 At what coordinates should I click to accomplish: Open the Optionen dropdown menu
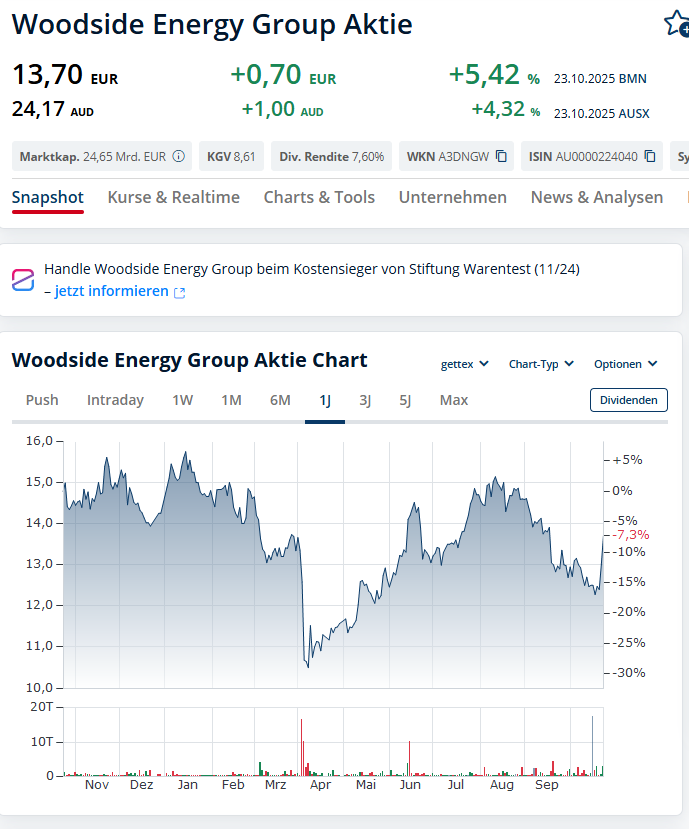626,364
